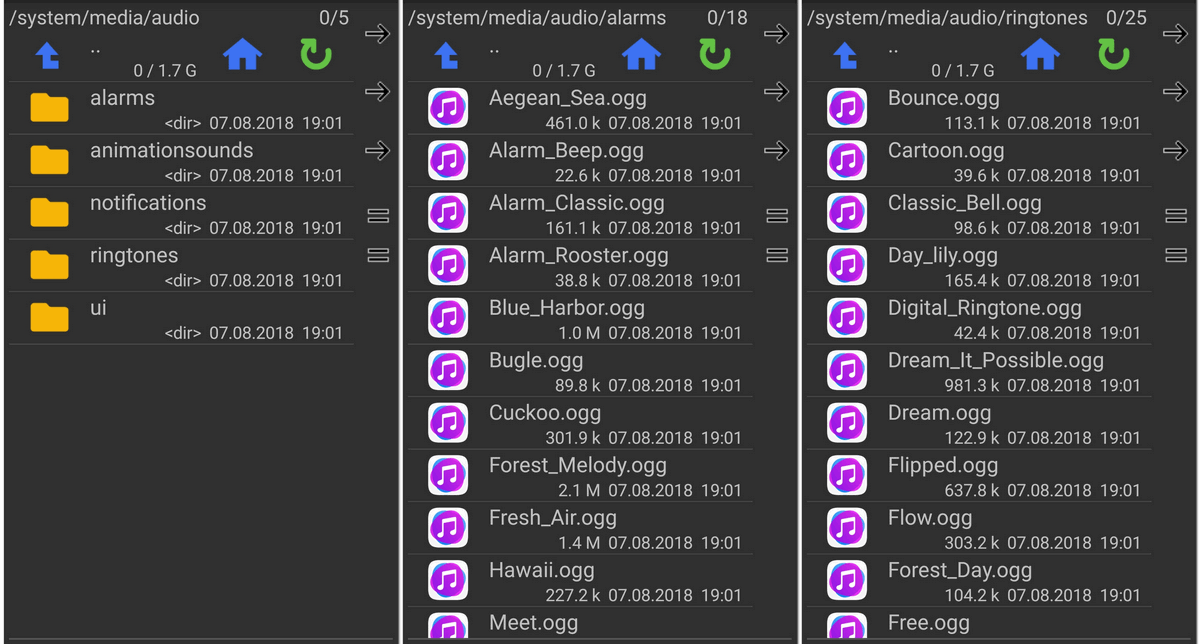
Task: Click the upper handle icon beside Classic_Bell.ogg
Action: (1176, 216)
